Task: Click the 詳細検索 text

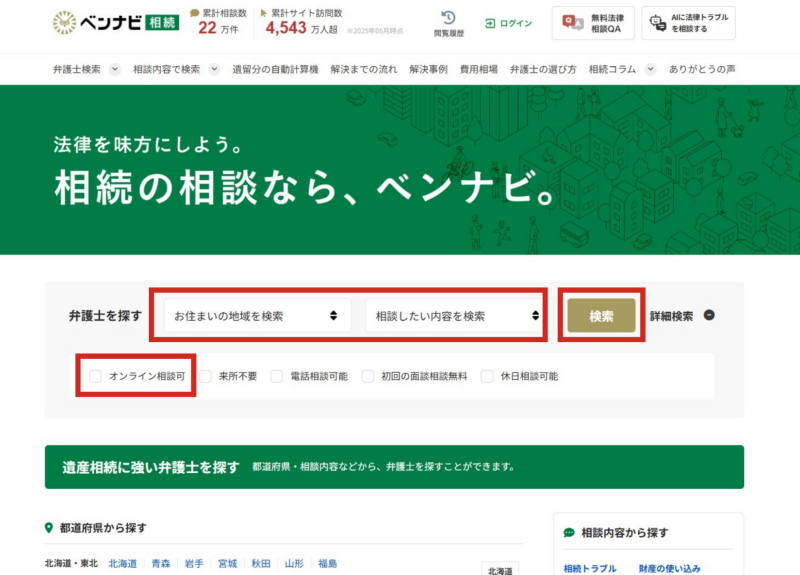Action: click(x=671, y=316)
